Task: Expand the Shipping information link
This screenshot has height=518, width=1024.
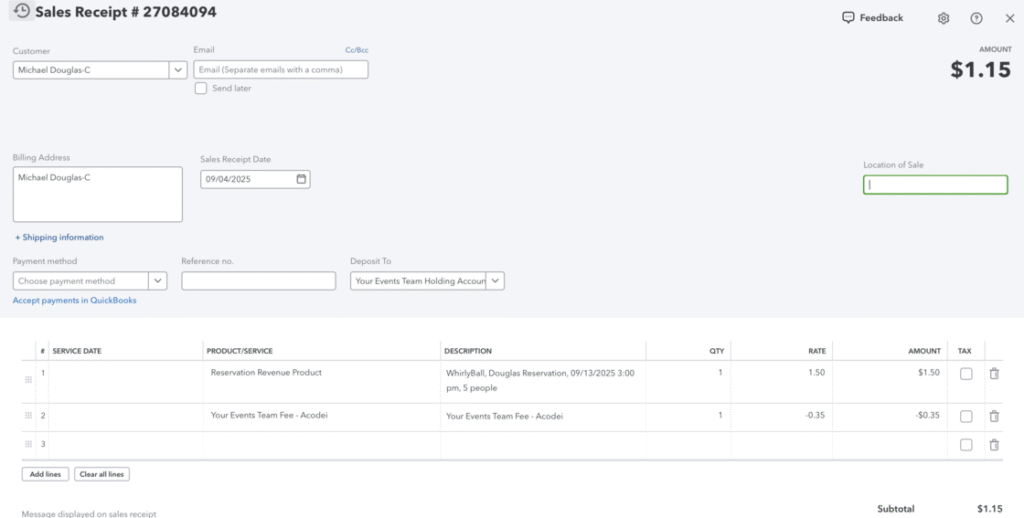Action: point(59,237)
